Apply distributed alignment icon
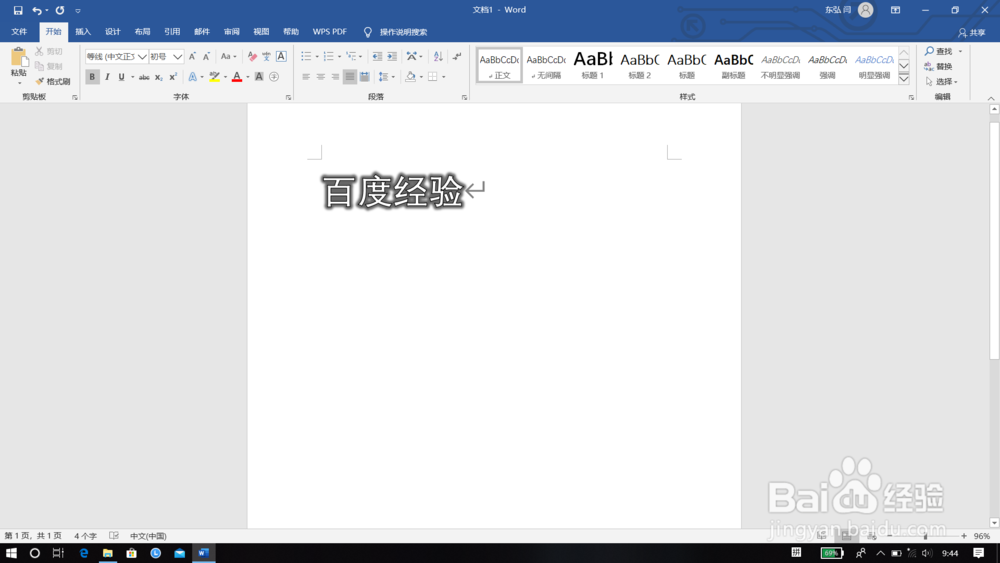The height and width of the screenshot is (563, 1000). click(x=364, y=77)
